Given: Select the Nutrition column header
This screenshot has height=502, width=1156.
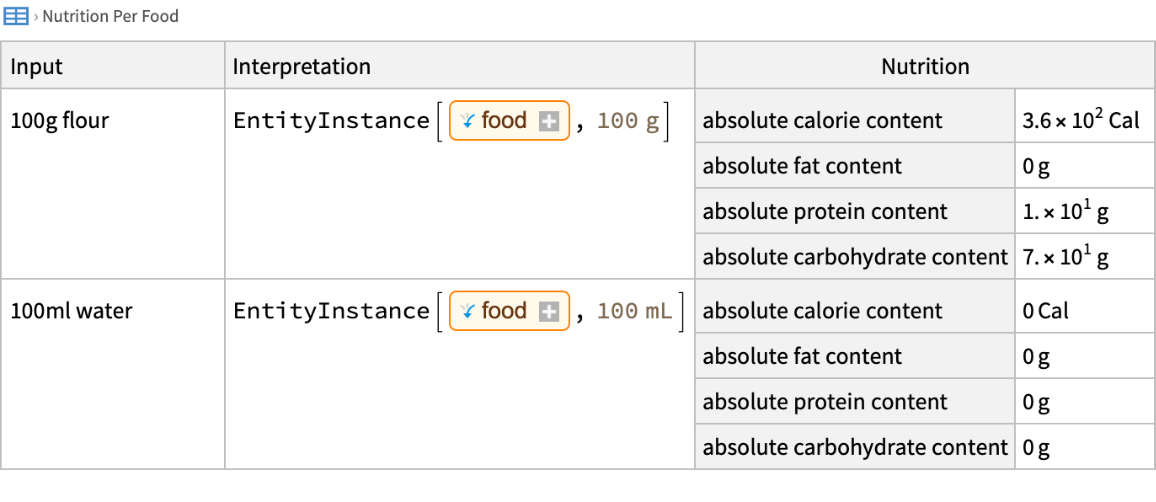Looking at the screenshot, I should tap(924, 67).
